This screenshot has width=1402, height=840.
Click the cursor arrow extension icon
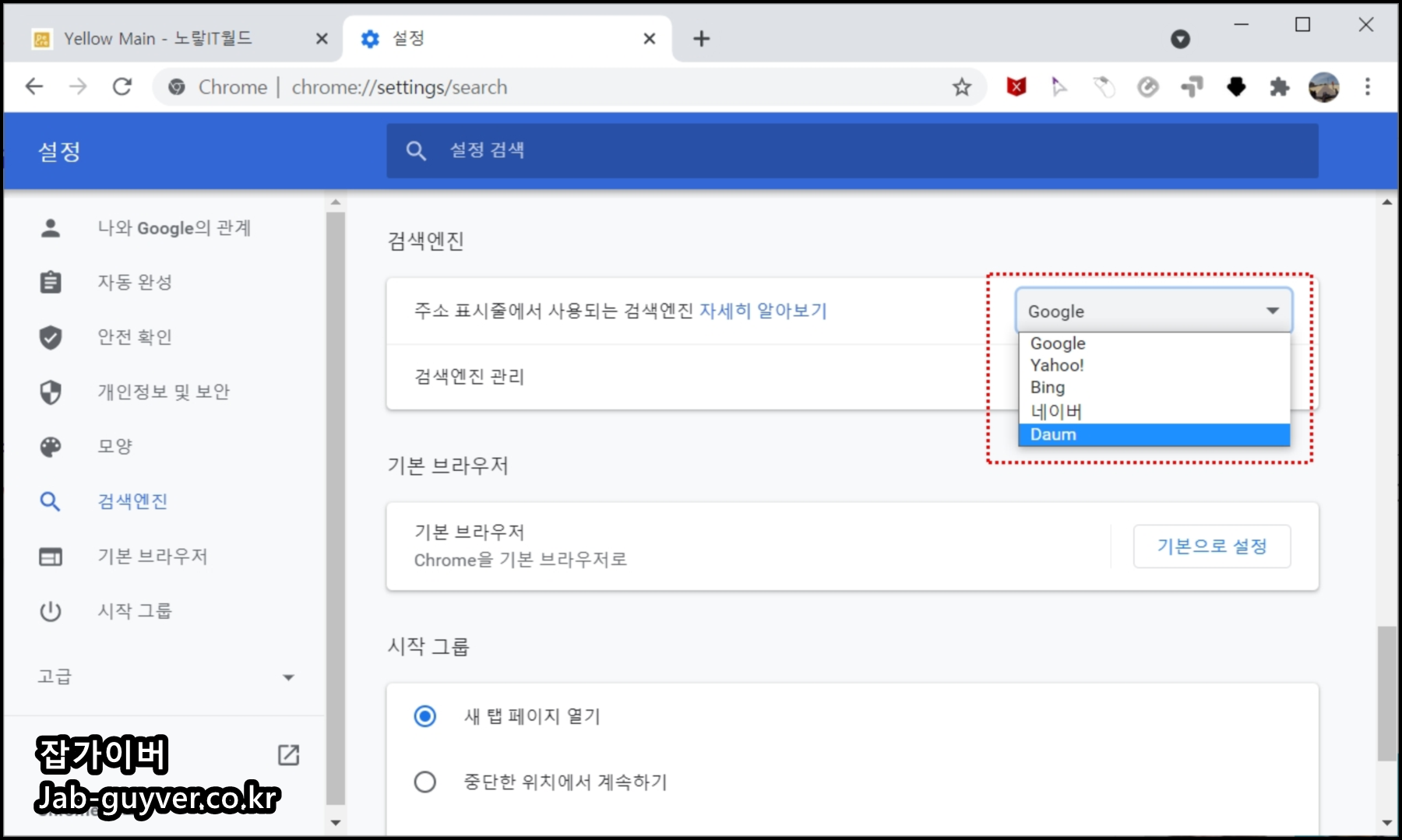[1059, 86]
